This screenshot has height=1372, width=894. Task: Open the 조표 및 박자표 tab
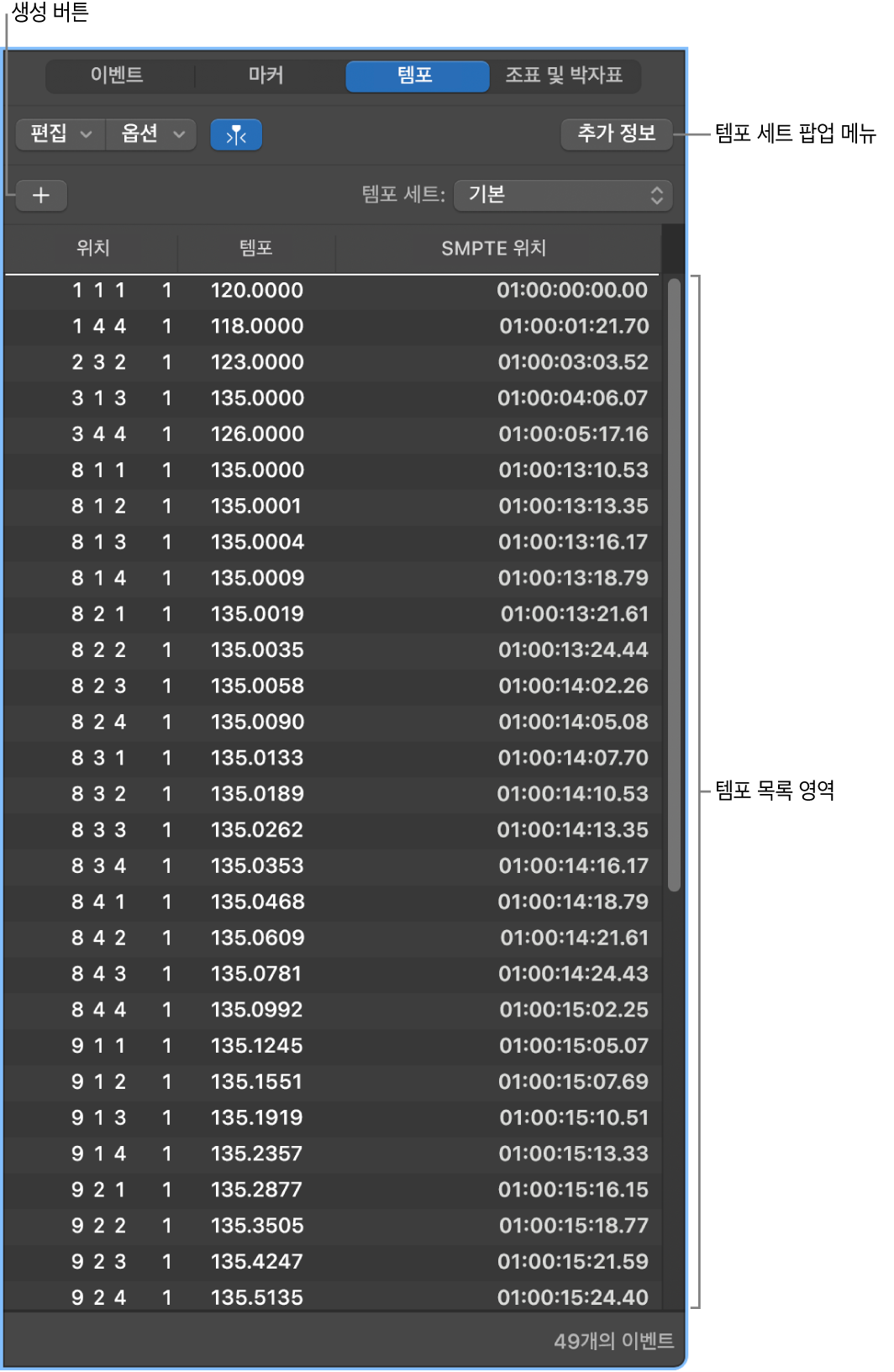click(x=565, y=76)
